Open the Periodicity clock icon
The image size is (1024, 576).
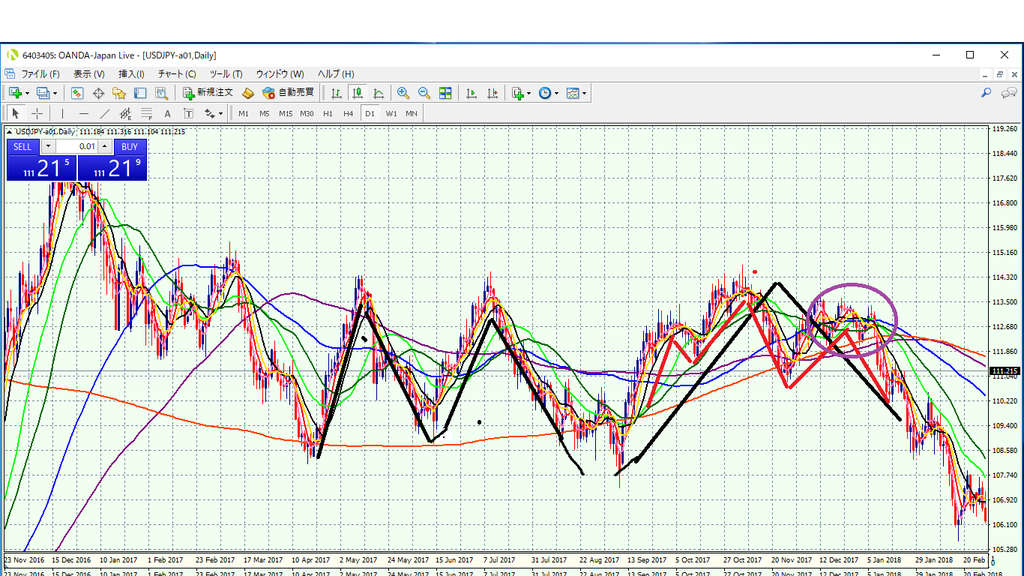pos(545,93)
